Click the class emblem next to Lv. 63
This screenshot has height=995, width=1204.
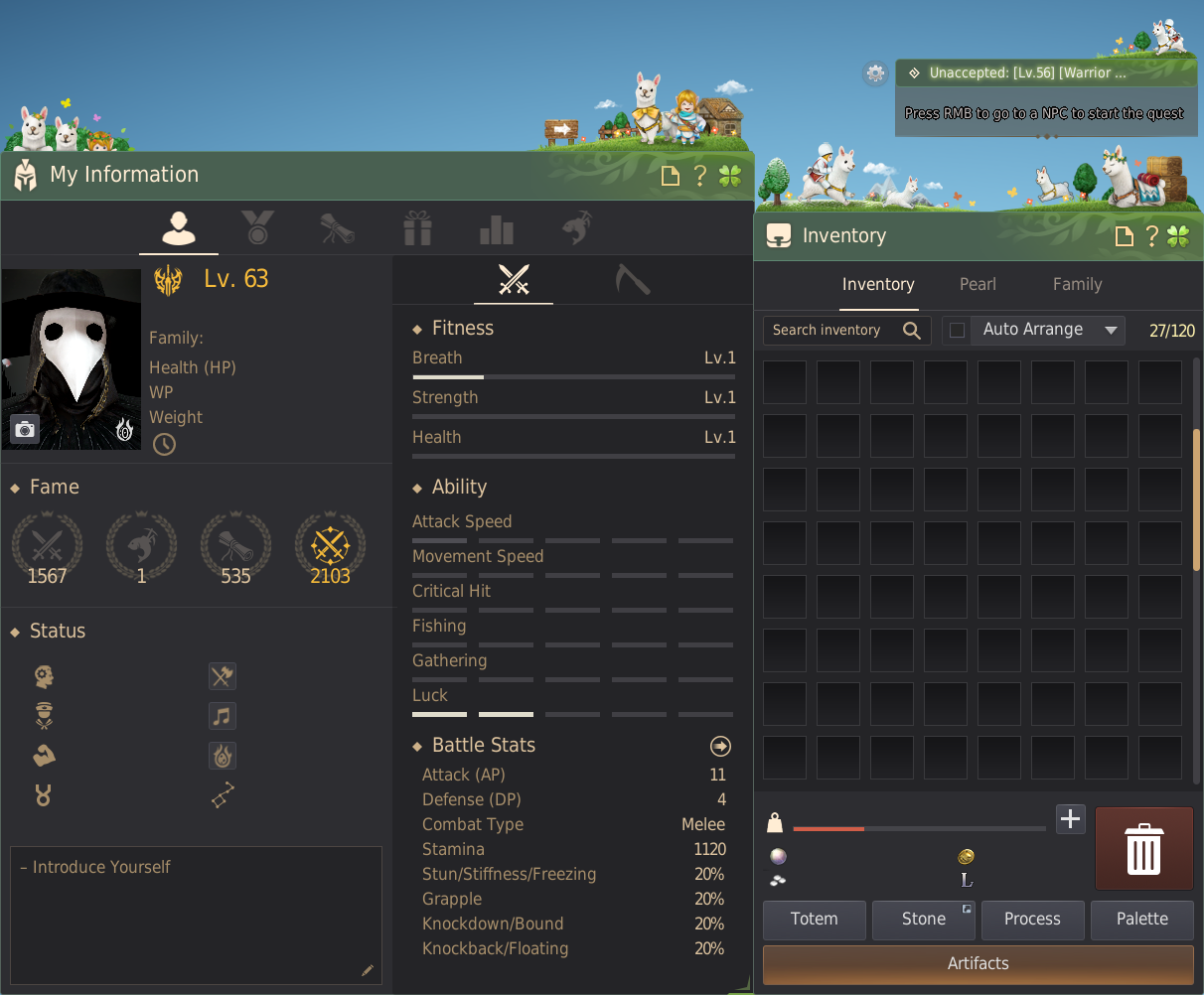click(168, 280)
